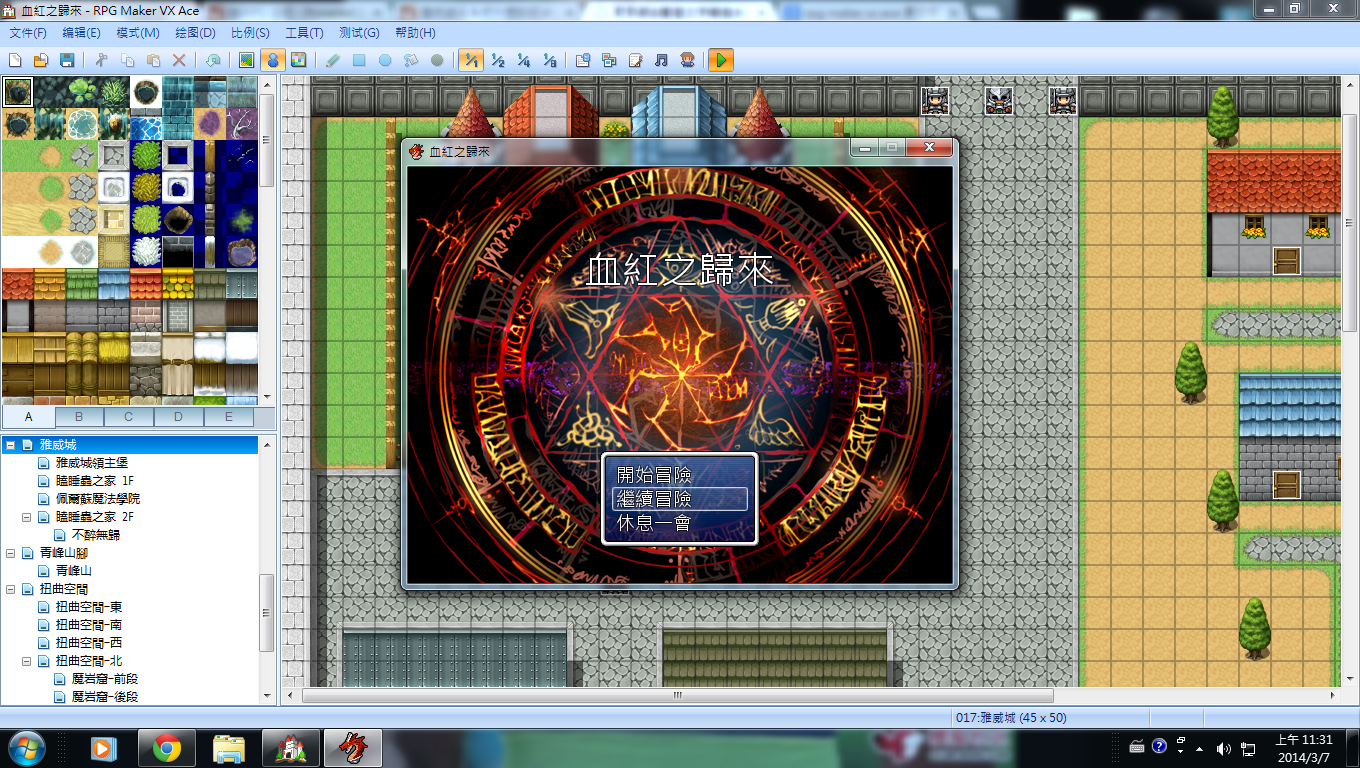The image size is (1360, 768).
Task: Open Chrome from the Windows taskbar
Action: coord(166,748)
